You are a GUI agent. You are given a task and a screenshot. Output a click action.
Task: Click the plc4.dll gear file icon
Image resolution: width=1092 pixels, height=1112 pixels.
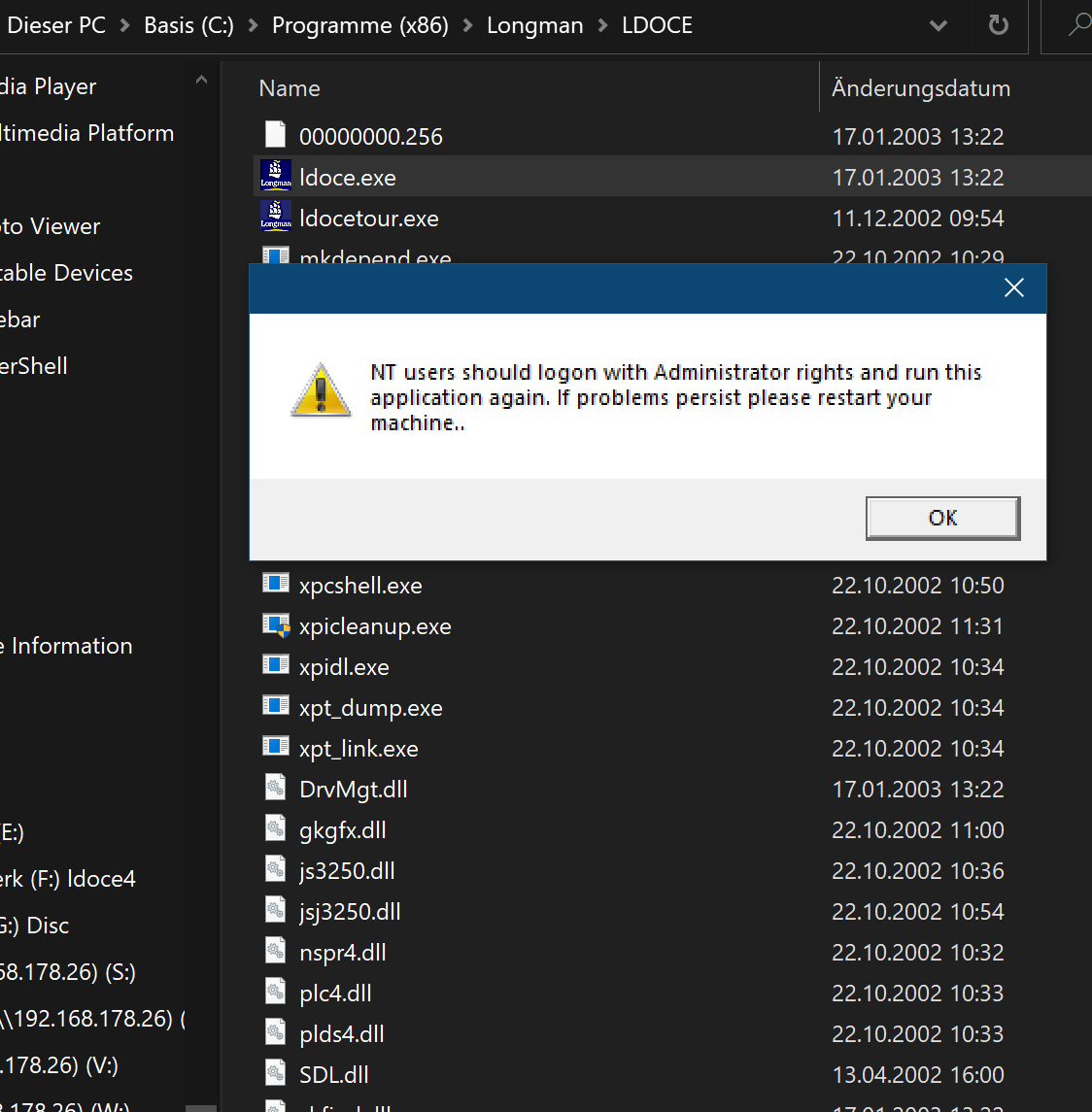tap(275, 992)
